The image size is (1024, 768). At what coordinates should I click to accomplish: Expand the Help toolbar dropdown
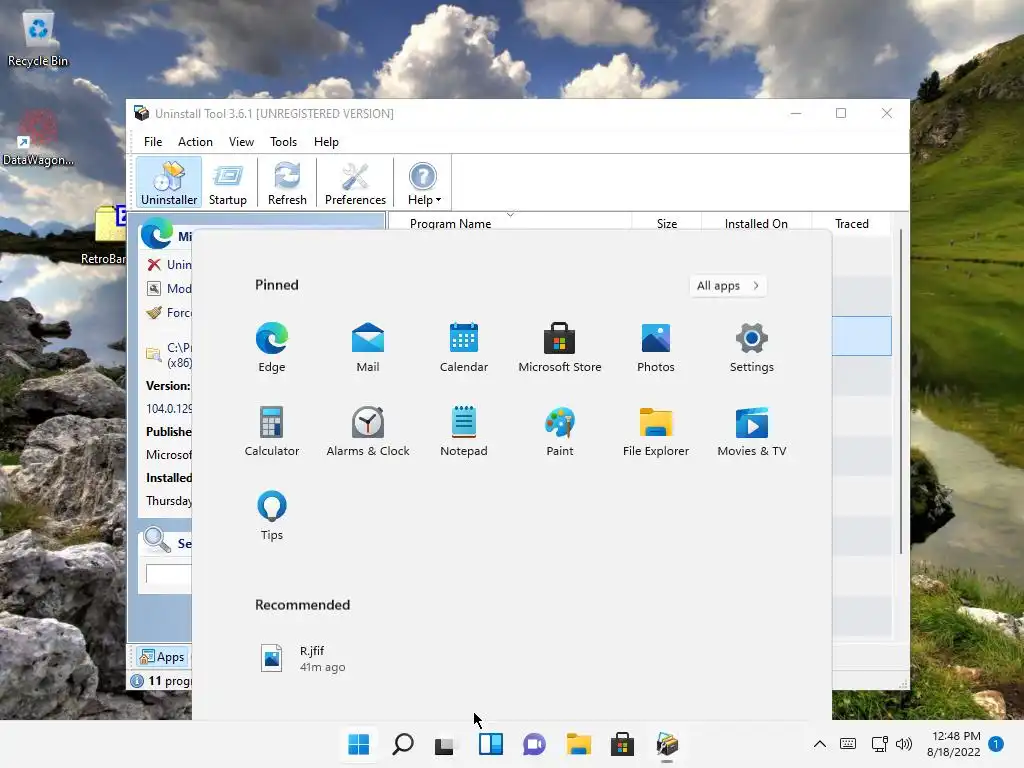coord(424,183)
